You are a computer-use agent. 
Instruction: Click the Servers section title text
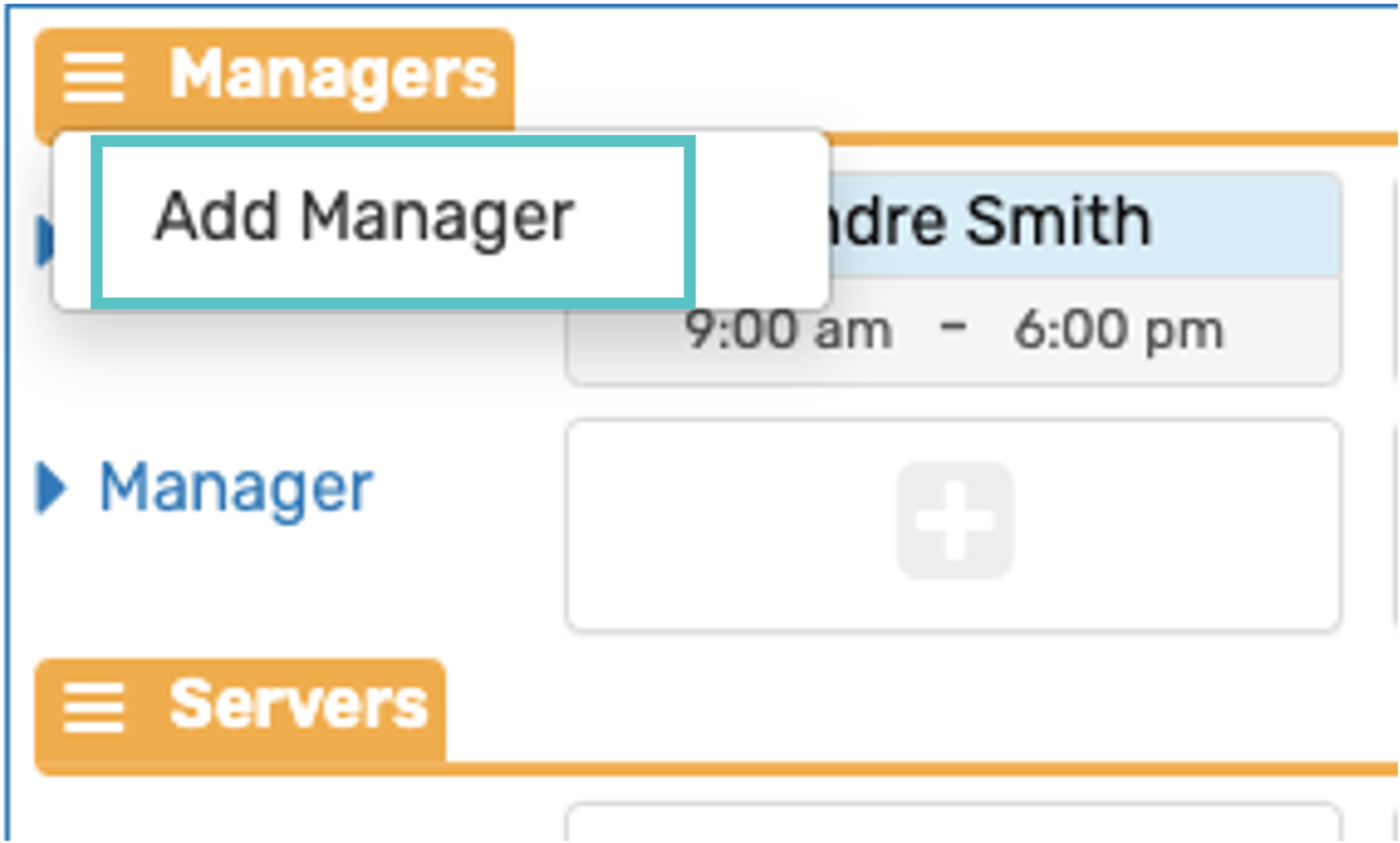point(298,705)
